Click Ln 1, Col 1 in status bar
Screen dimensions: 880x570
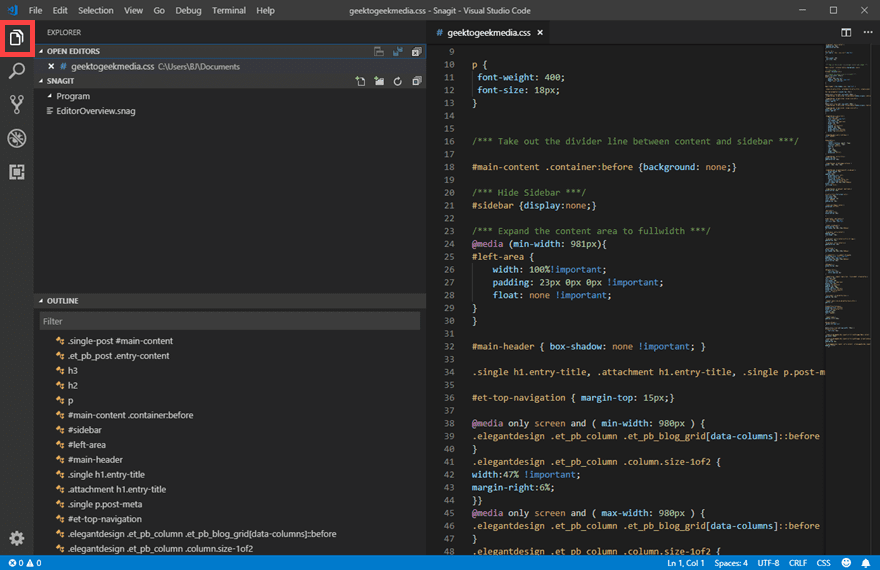click(685, 563)
